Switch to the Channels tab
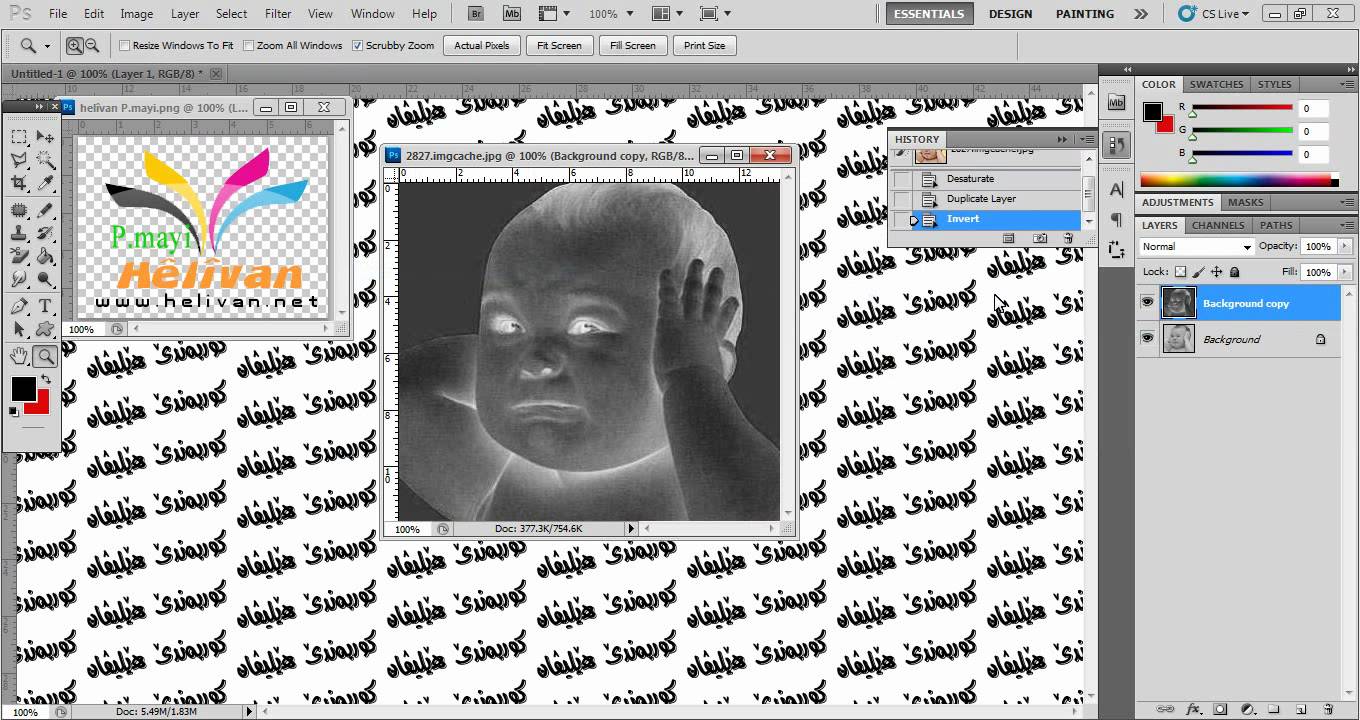Screen dimensions: 1360x720 click(x=1217, y=225)
